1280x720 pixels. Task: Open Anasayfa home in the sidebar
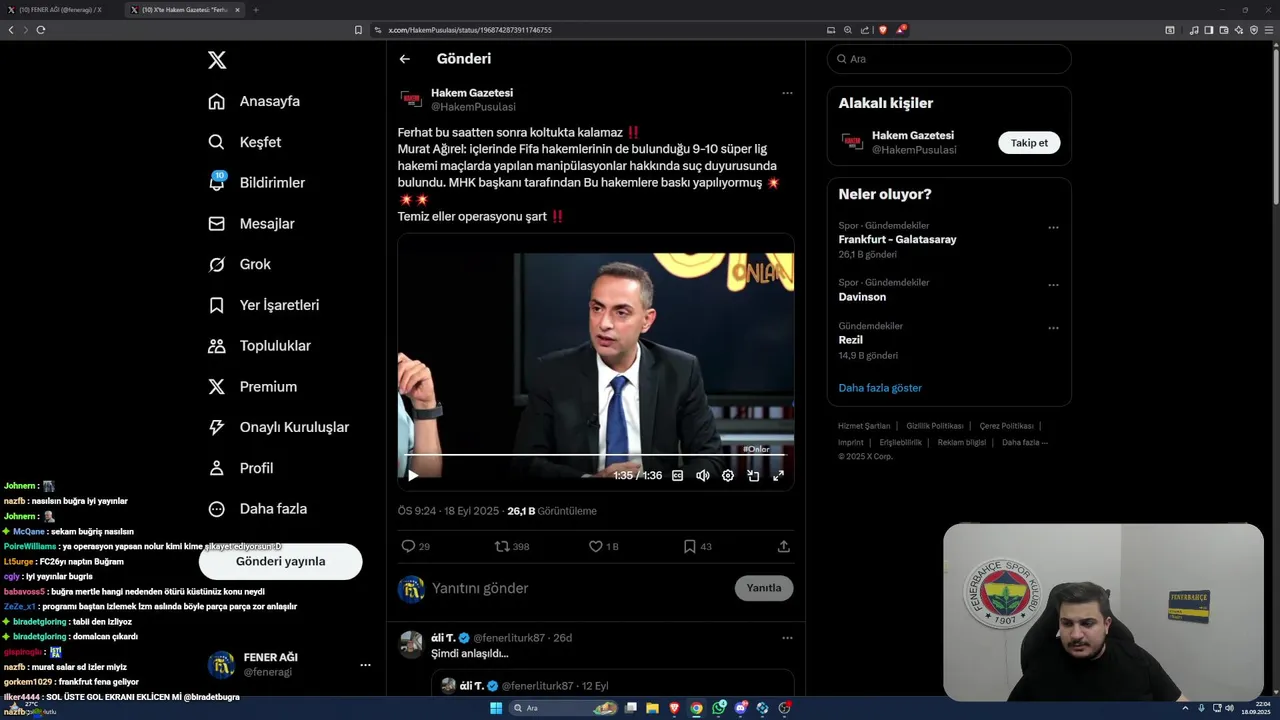[x=254, y=101]
